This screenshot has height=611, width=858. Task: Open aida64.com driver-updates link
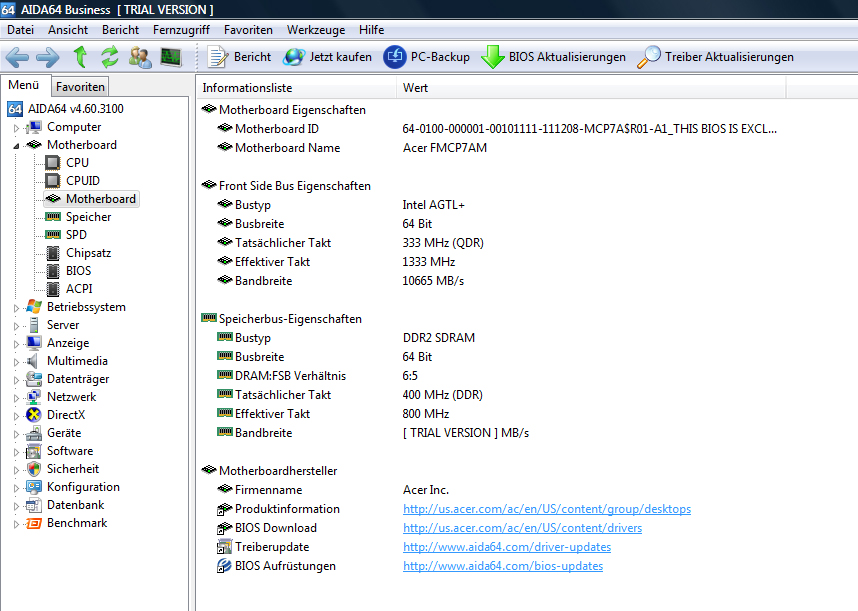coord(507,547)
